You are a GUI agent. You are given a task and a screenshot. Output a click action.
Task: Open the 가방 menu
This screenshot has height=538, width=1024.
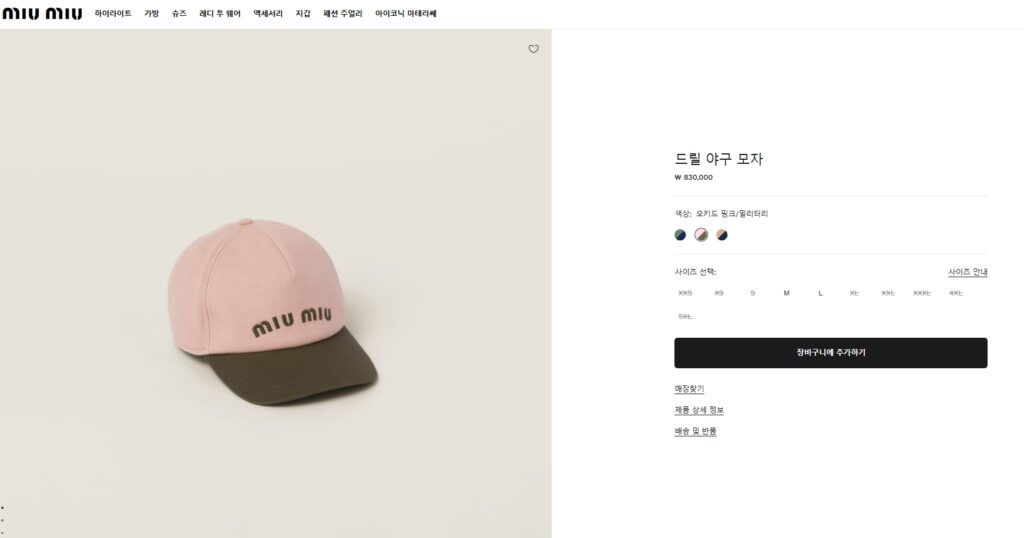(152, 14)
